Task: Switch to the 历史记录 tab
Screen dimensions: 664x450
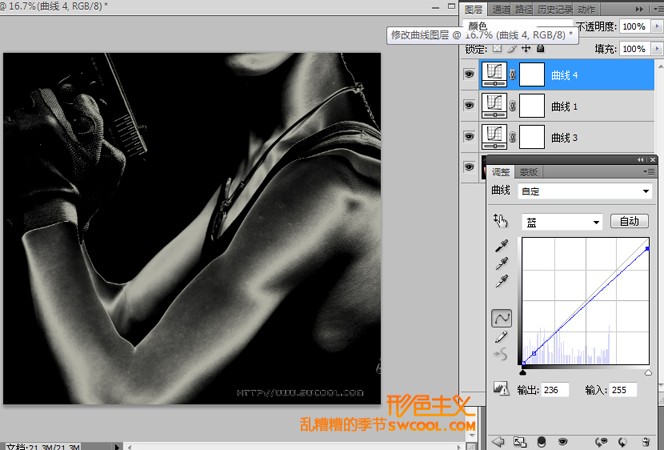Action: [555, 9]
